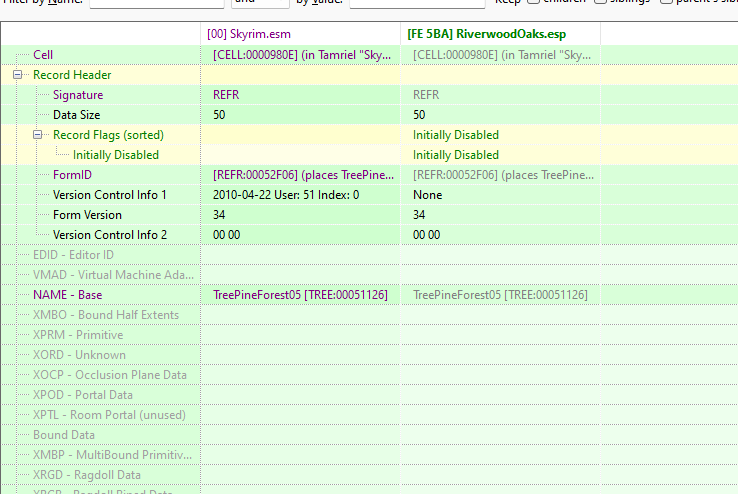The height and width of the screenshot is (494, 738).
Task: Collapse the Record Header node
Action: tap(17, 75)
